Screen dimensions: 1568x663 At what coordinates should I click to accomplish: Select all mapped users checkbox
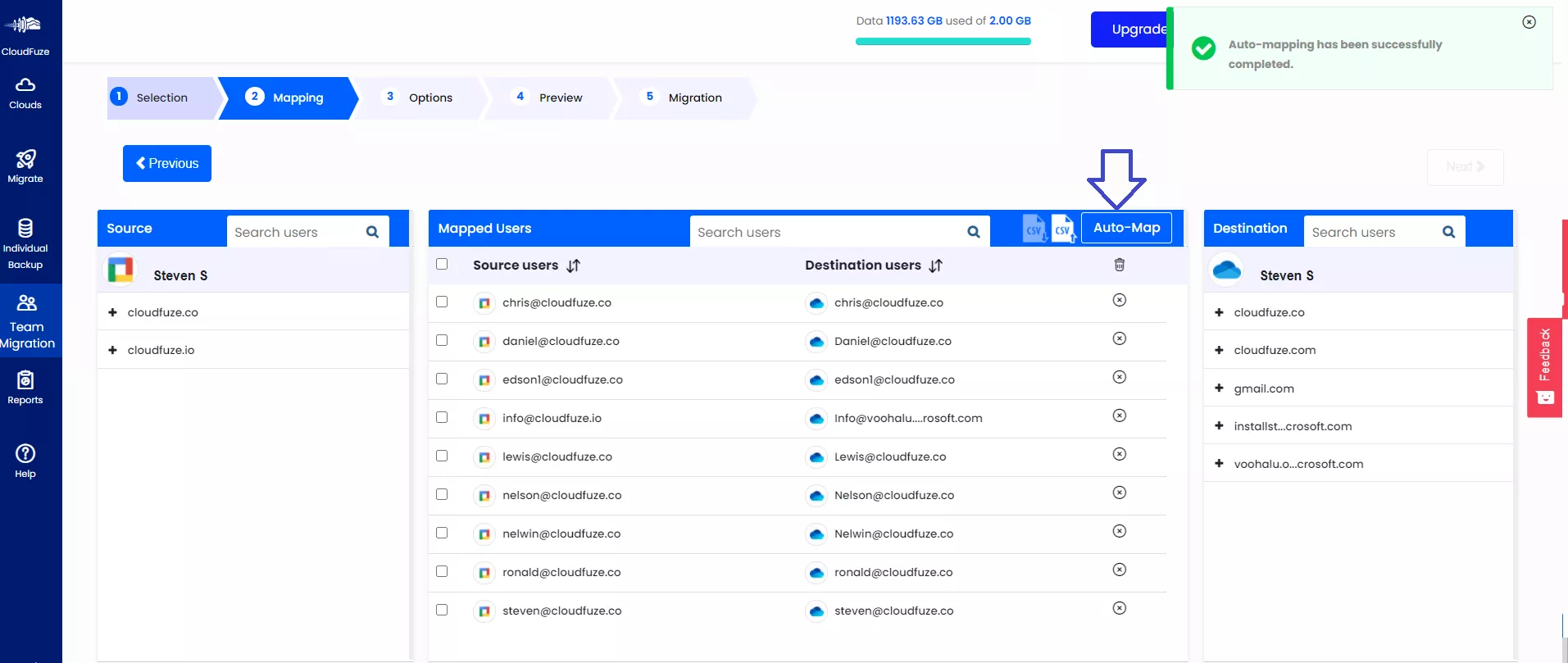[x=442, y=264]
